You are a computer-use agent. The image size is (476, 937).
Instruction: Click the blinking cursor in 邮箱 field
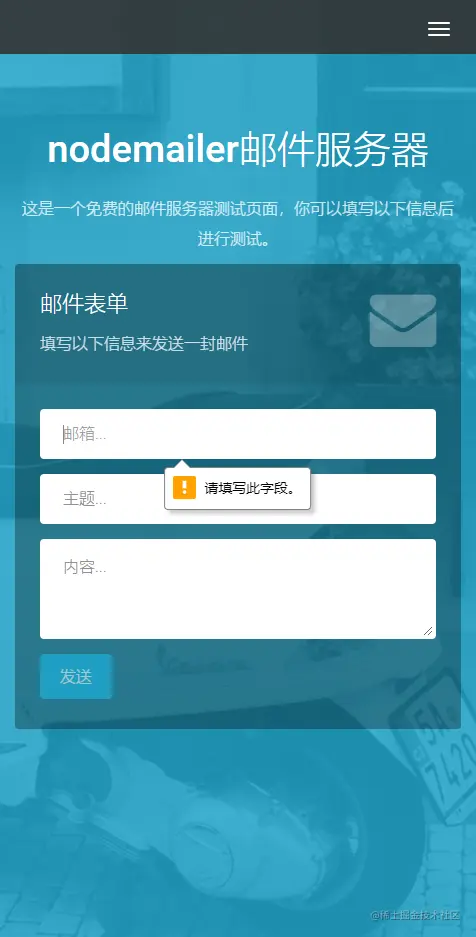point(63,434)
